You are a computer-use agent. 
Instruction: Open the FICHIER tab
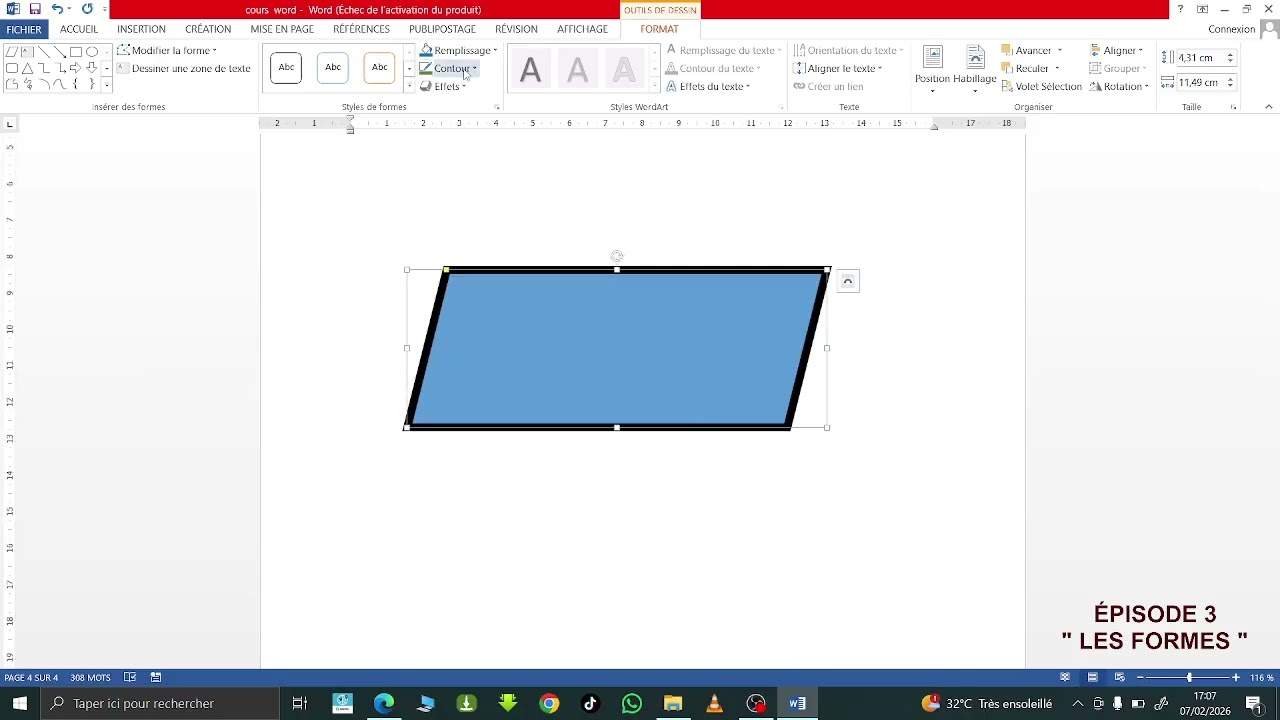coord(24,29)
